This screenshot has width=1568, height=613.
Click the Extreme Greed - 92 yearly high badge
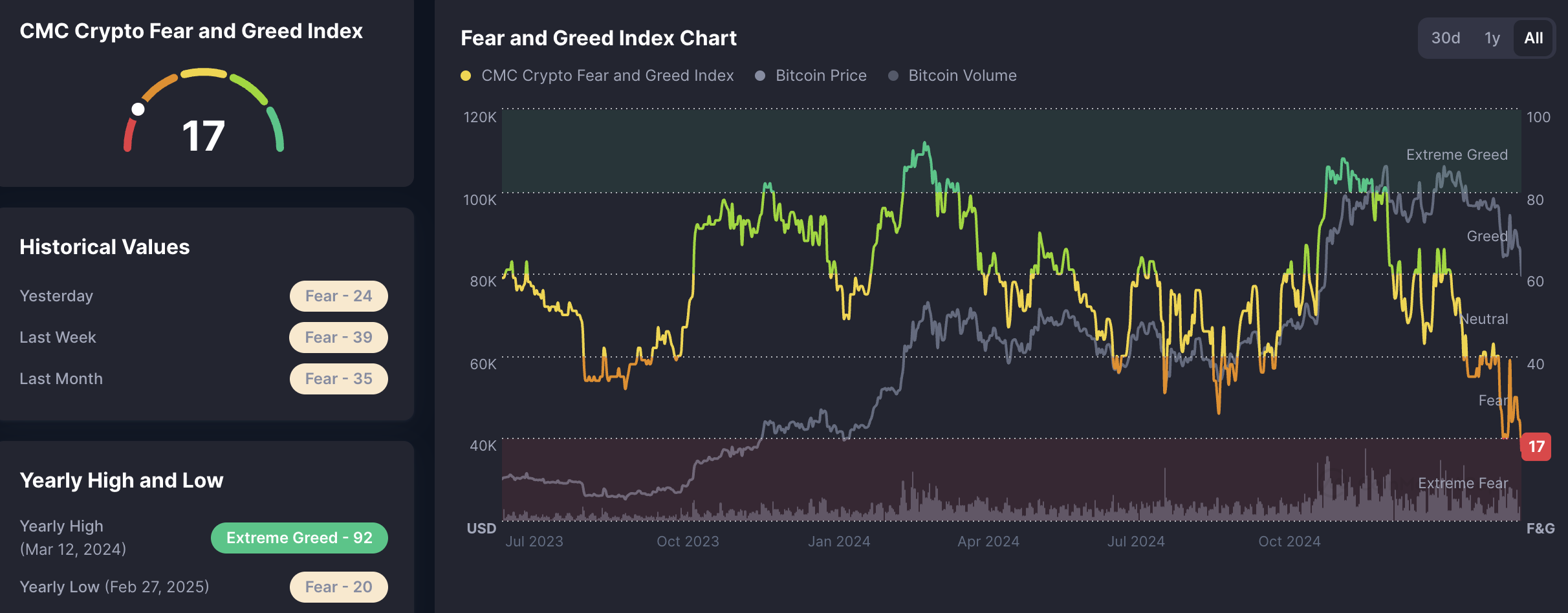click(x=299, y=538)
